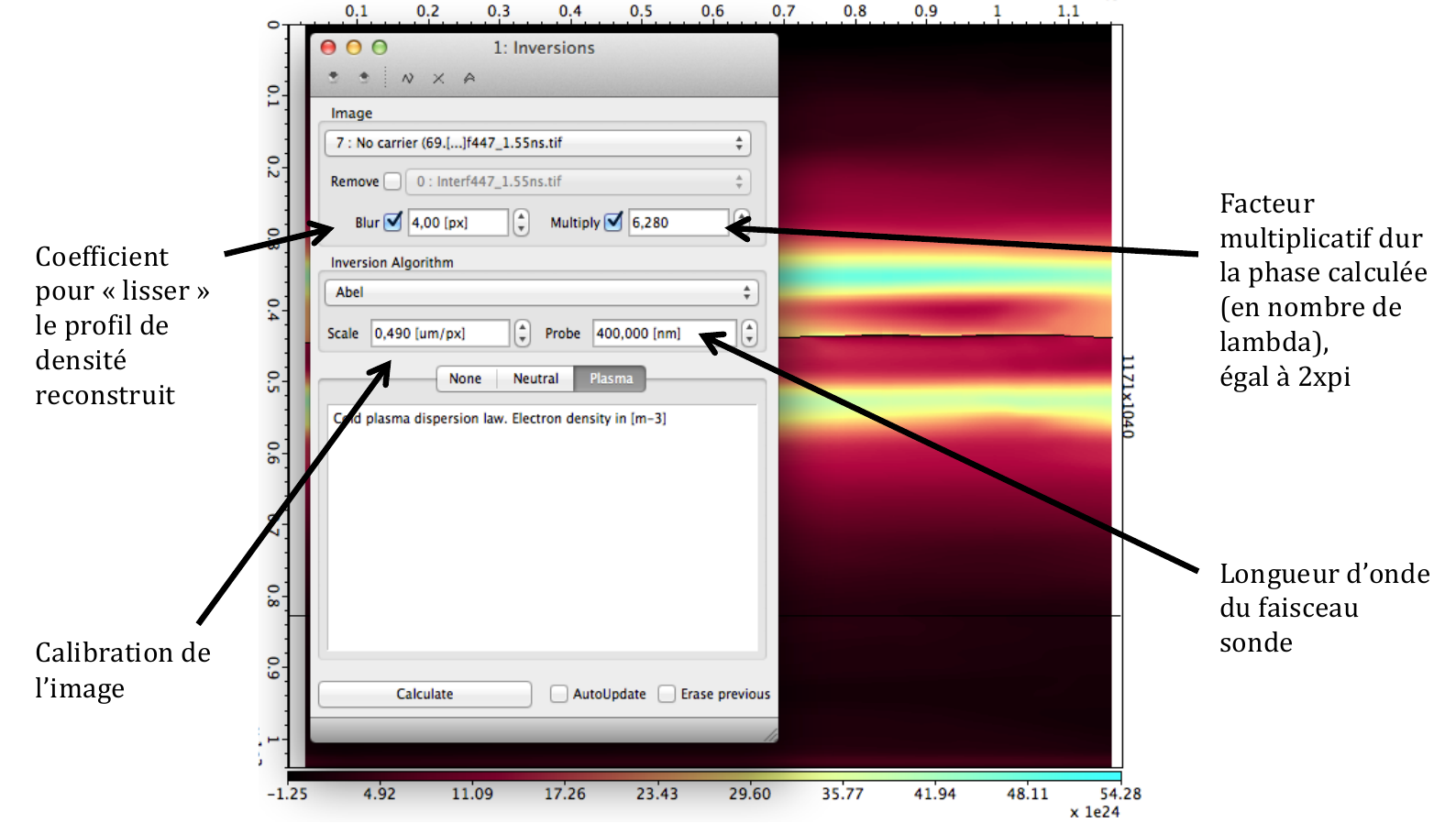This screenshot has width=1456, height=834.
Task: Click the -1.25 colorbar minimum label
Action: click(x=287, y=794)
